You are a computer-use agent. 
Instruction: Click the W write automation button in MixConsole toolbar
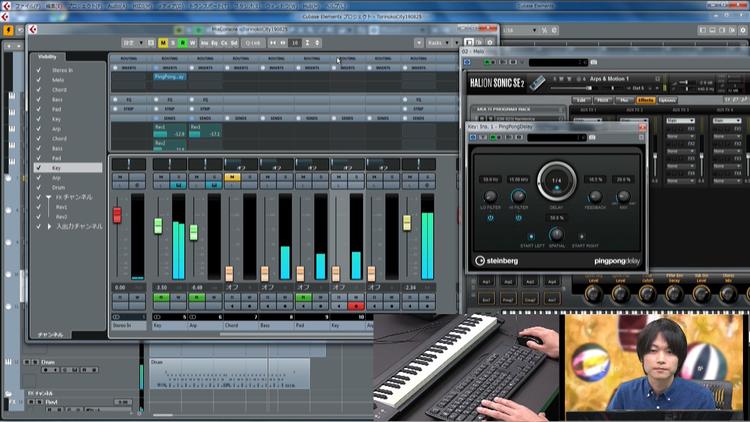192,43
